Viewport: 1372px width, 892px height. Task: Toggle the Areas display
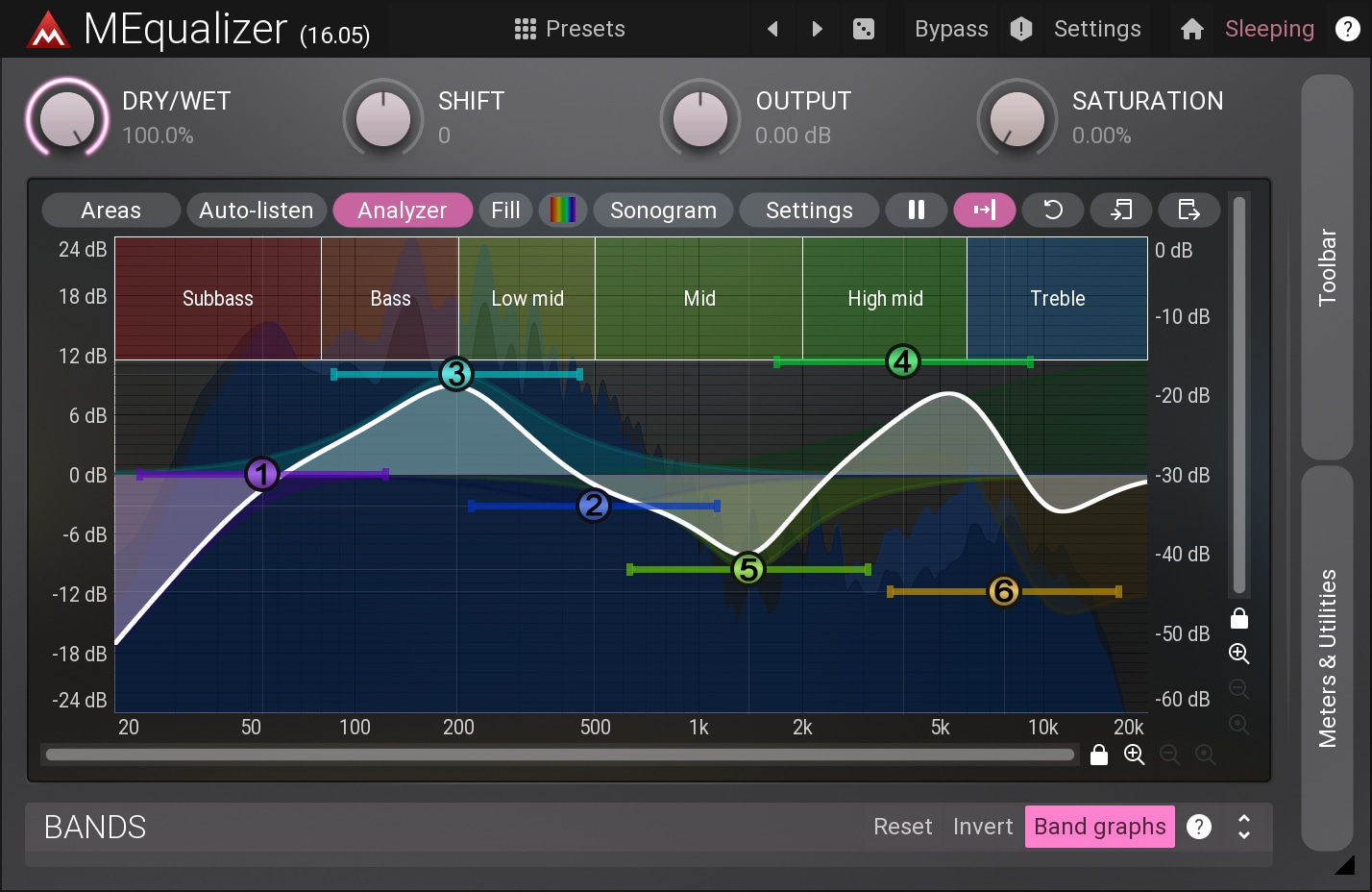pos(111,210)
